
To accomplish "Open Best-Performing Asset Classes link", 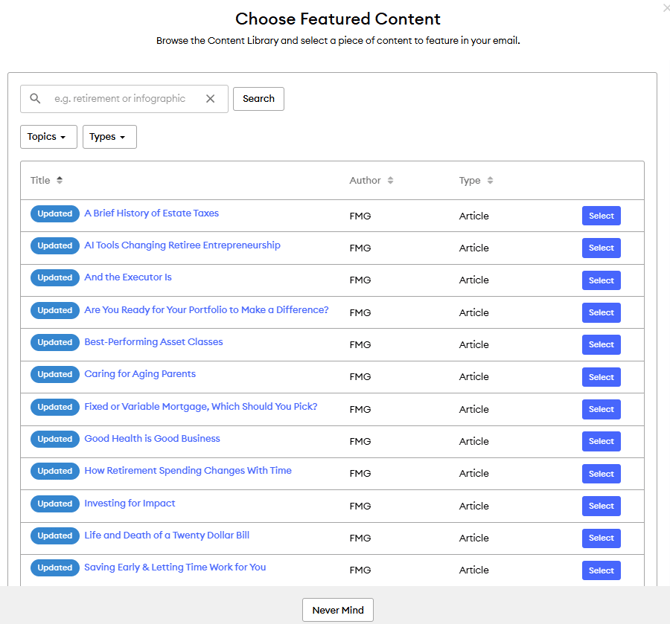I will [153, 342].
